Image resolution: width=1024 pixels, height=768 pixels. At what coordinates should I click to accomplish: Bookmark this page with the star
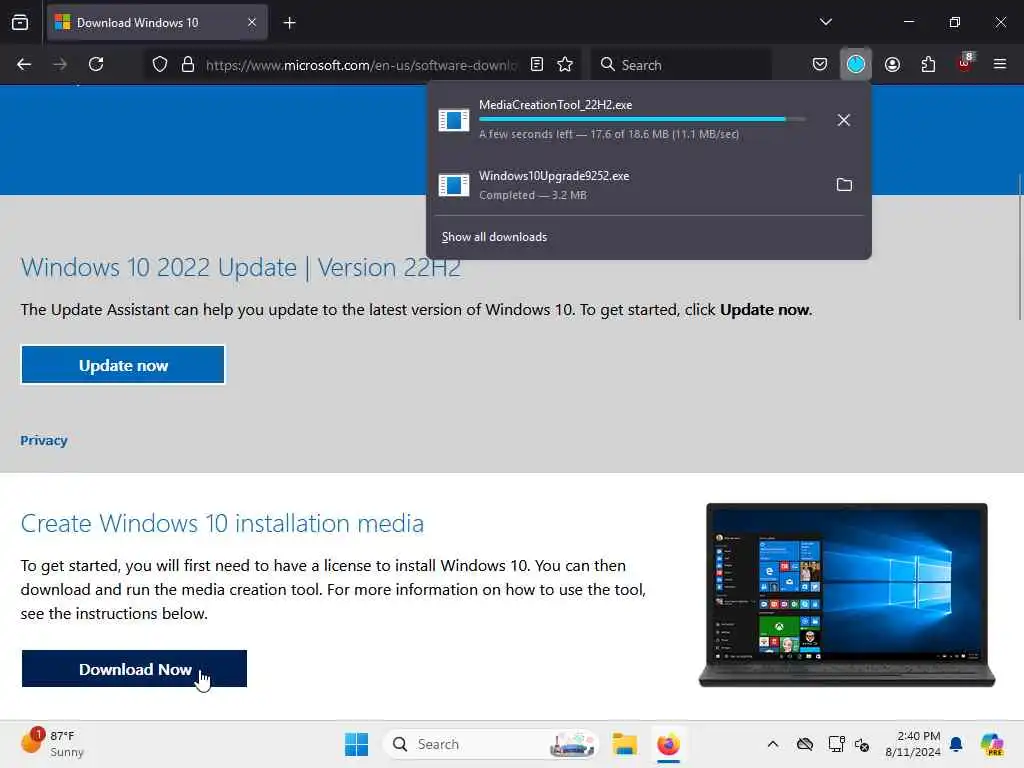[x=565, y=64]
